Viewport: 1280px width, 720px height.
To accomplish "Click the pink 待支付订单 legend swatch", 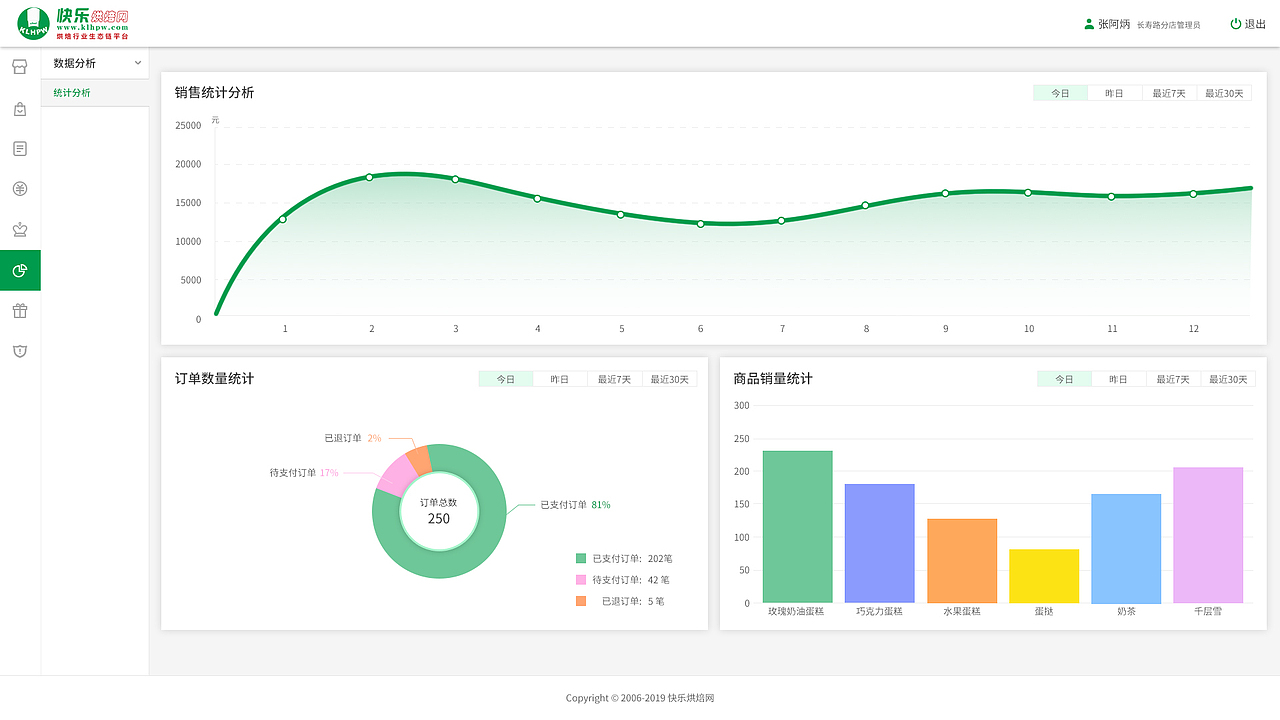I will [581, 580].
